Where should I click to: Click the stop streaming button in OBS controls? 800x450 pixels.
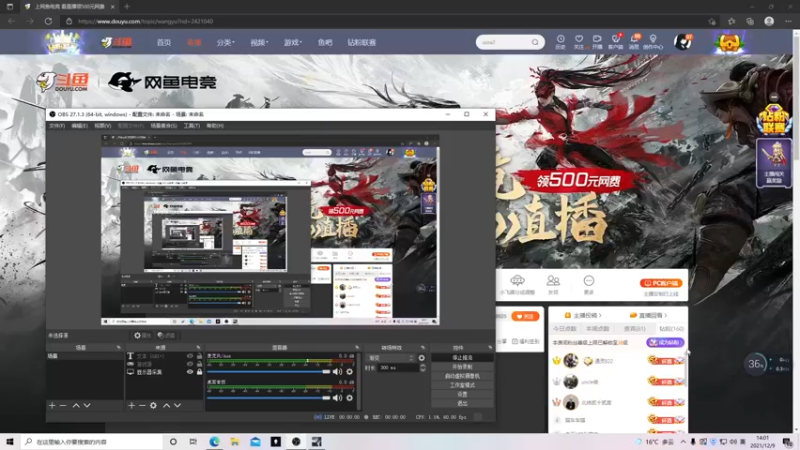point(462,358)
